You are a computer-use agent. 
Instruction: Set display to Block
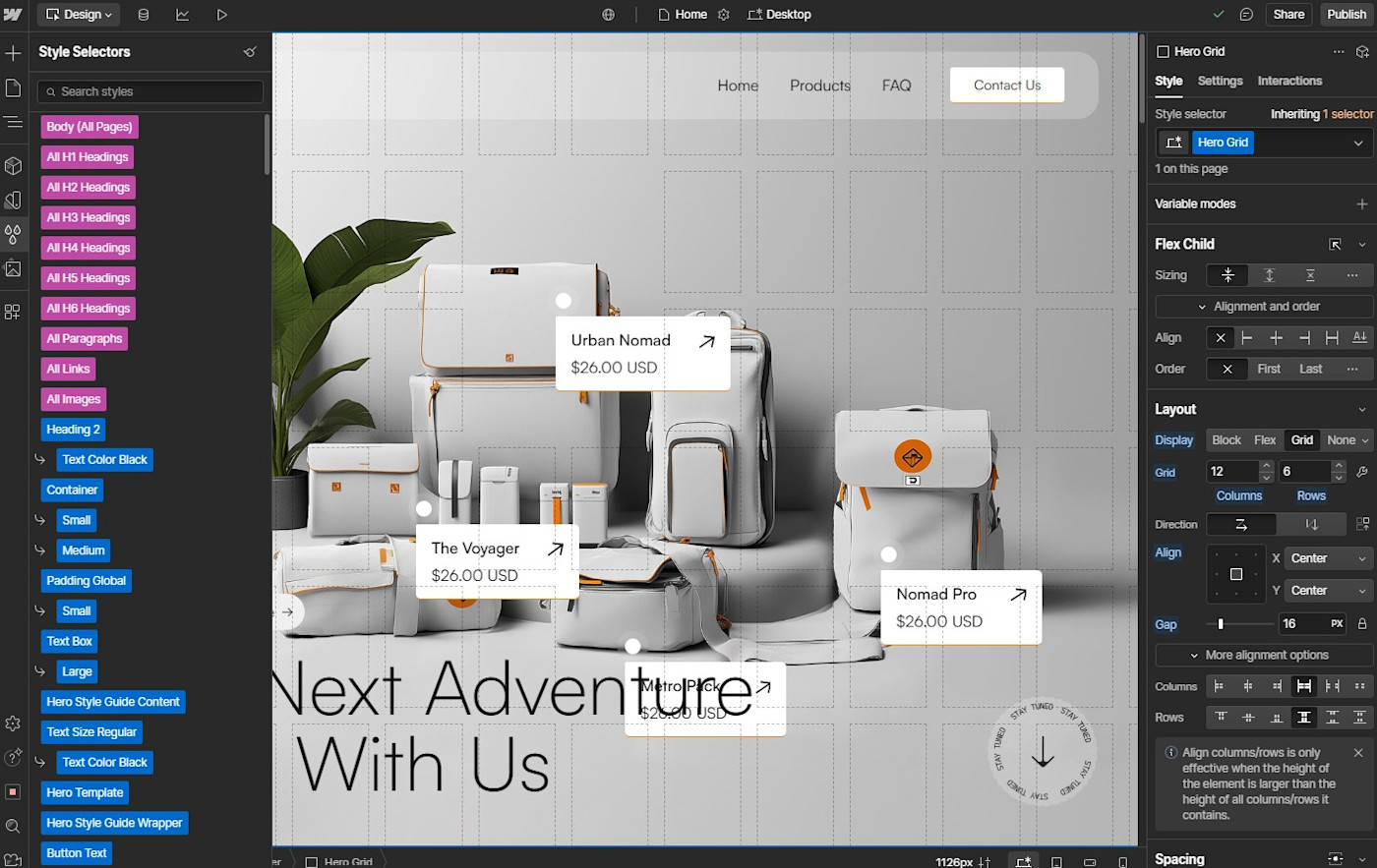tap(1227, 440)
